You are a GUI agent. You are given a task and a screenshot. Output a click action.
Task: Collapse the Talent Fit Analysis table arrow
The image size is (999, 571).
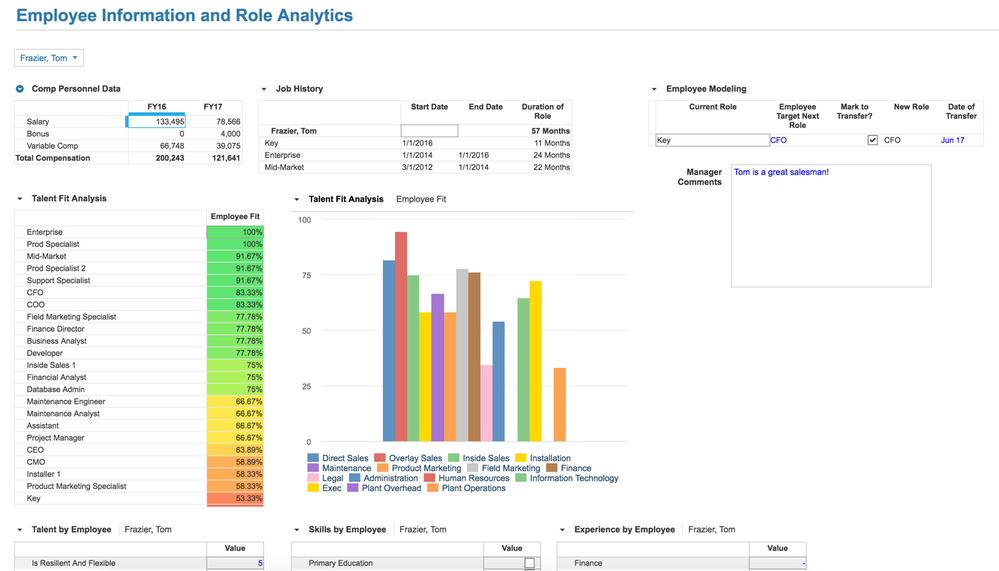click(20, 199)
